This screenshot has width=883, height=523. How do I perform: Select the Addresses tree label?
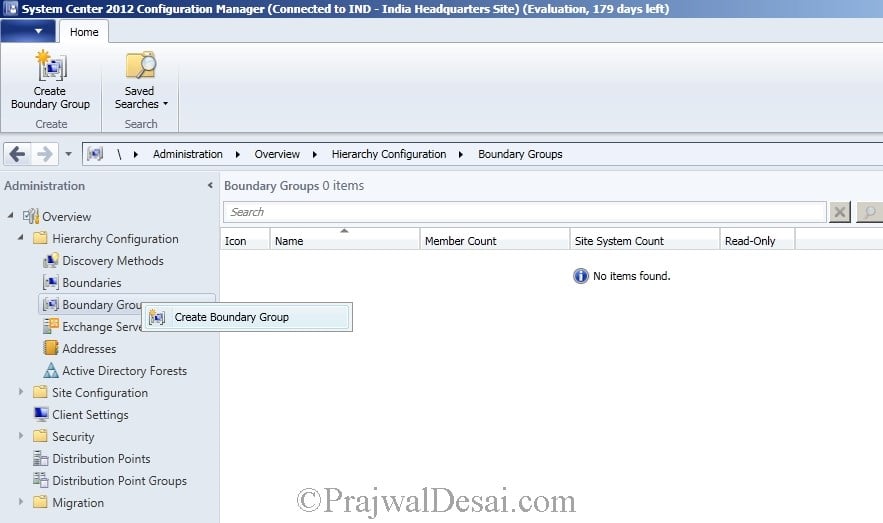pos(89,348)
